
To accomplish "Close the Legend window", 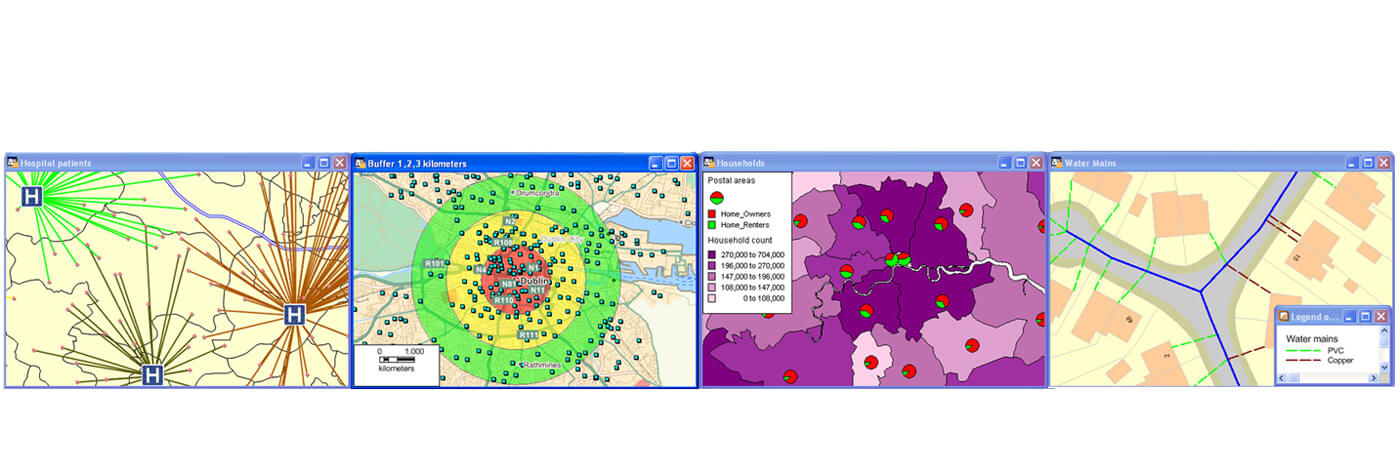I will pos(1381,316).
